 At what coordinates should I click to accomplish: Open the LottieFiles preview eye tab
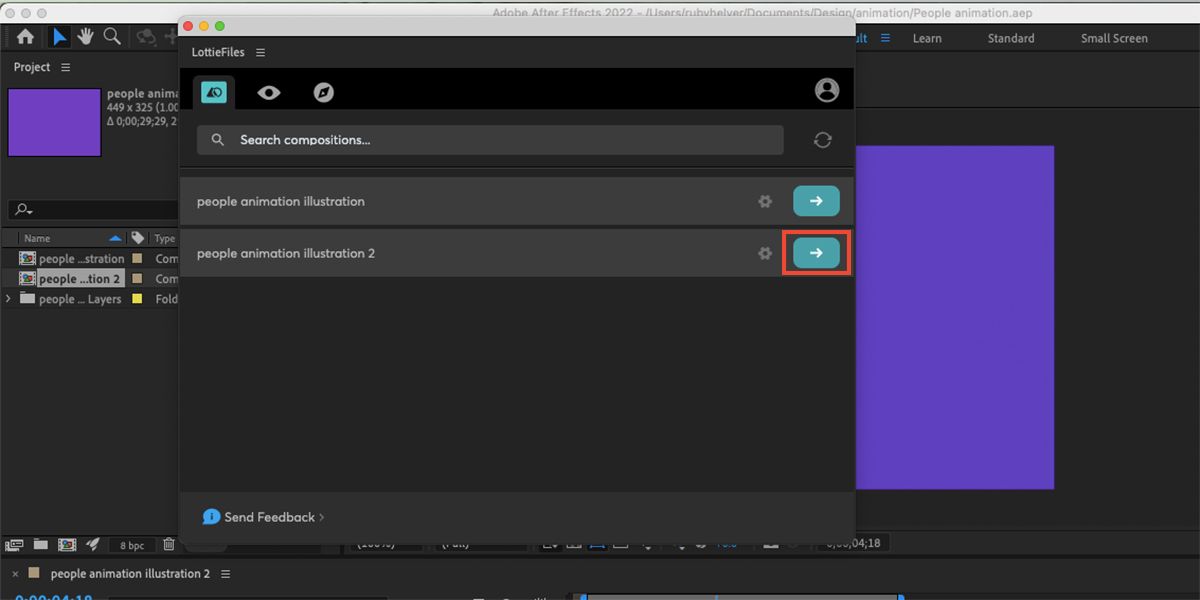click(269, 92)
